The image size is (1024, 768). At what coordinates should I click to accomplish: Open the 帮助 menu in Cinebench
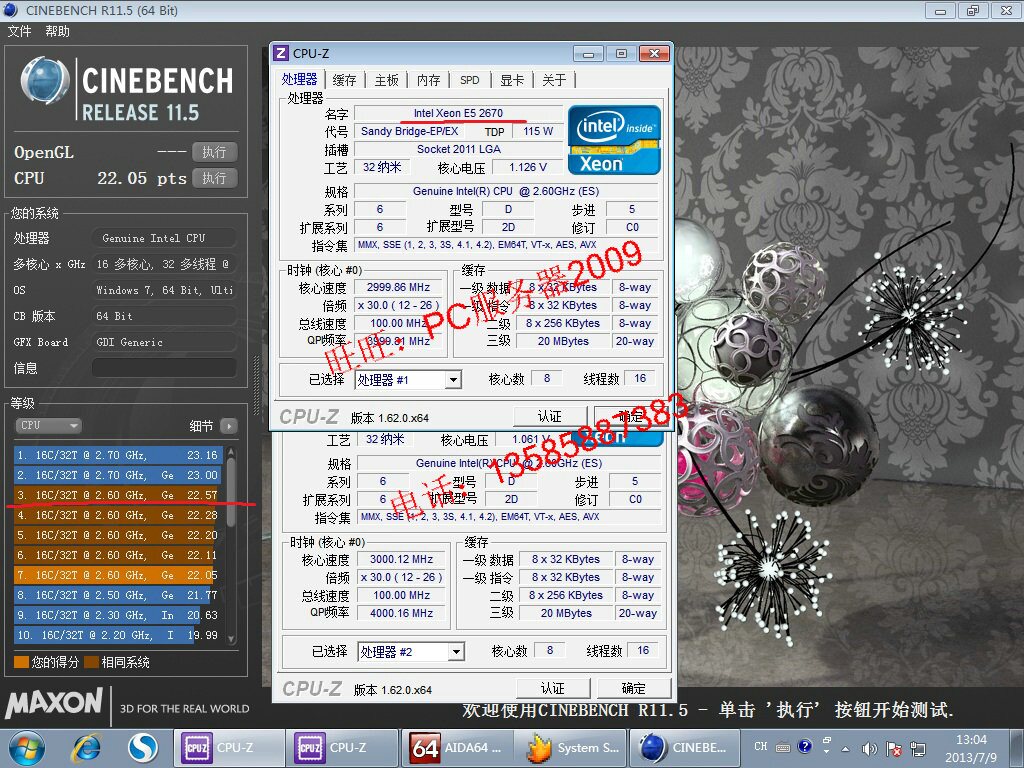pos(57,31)
